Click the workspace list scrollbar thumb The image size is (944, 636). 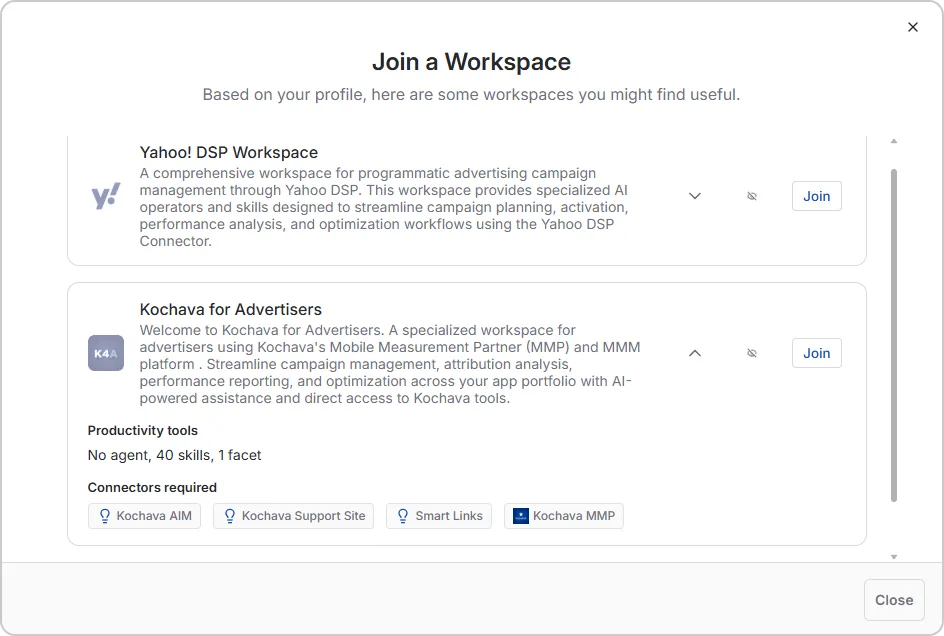tap(894, 335)
